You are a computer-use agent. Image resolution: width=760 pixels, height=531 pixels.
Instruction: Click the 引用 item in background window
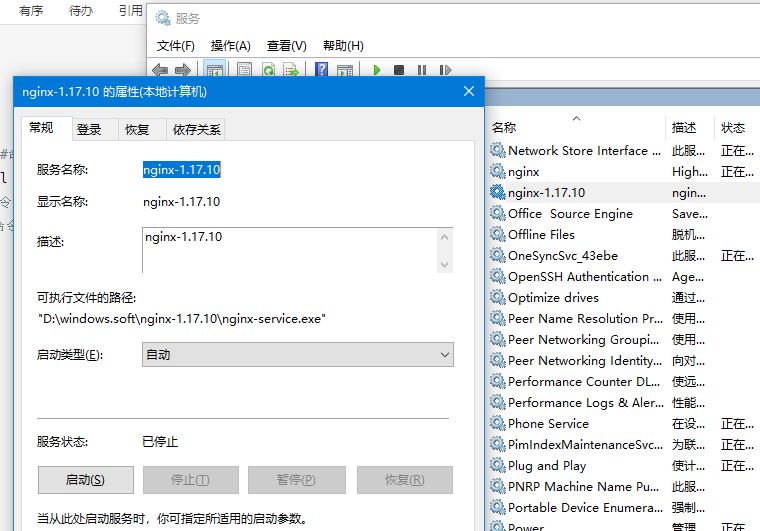[131, 11]
